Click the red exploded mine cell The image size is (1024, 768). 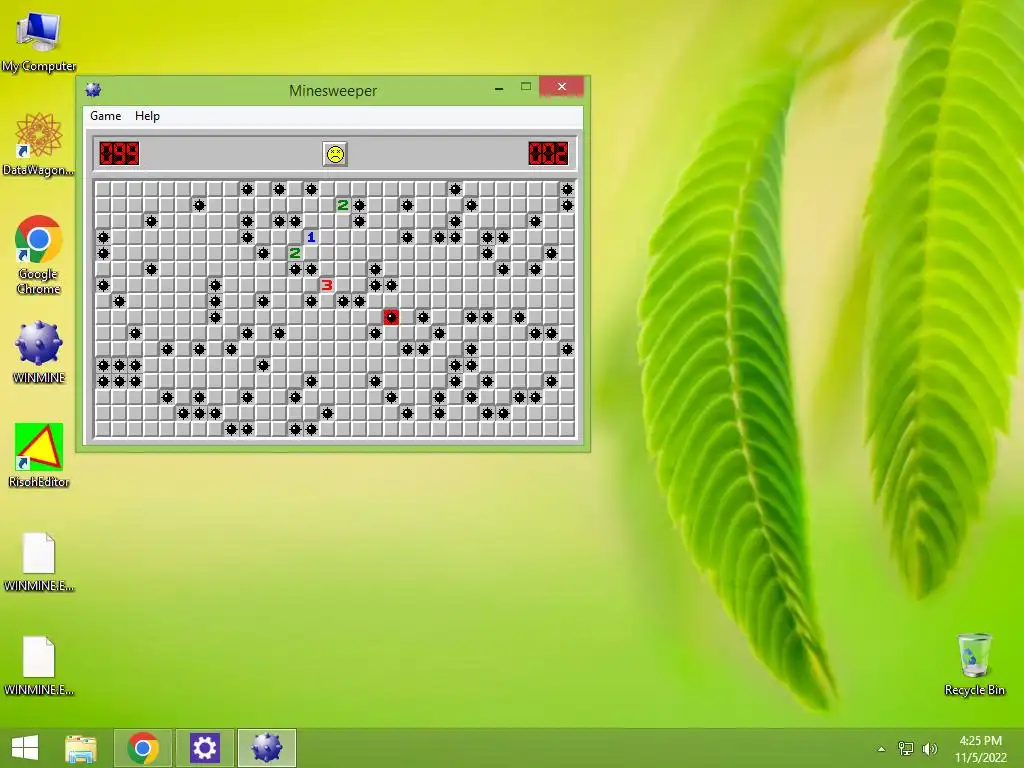[x=391, y=317]
